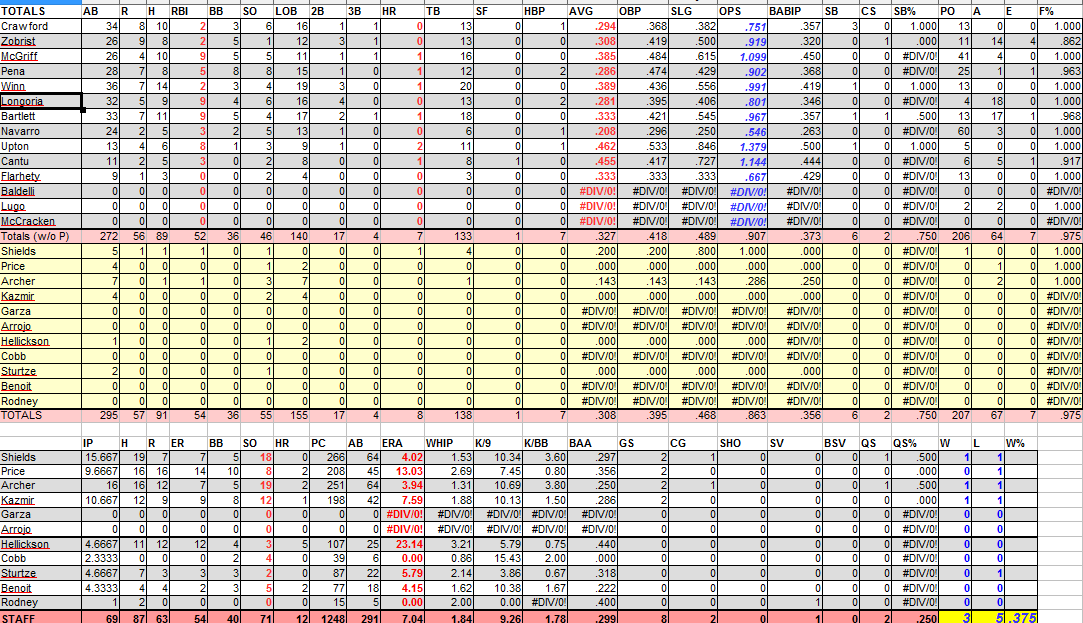Click Hellickson's ERA value 23.14

402,544
